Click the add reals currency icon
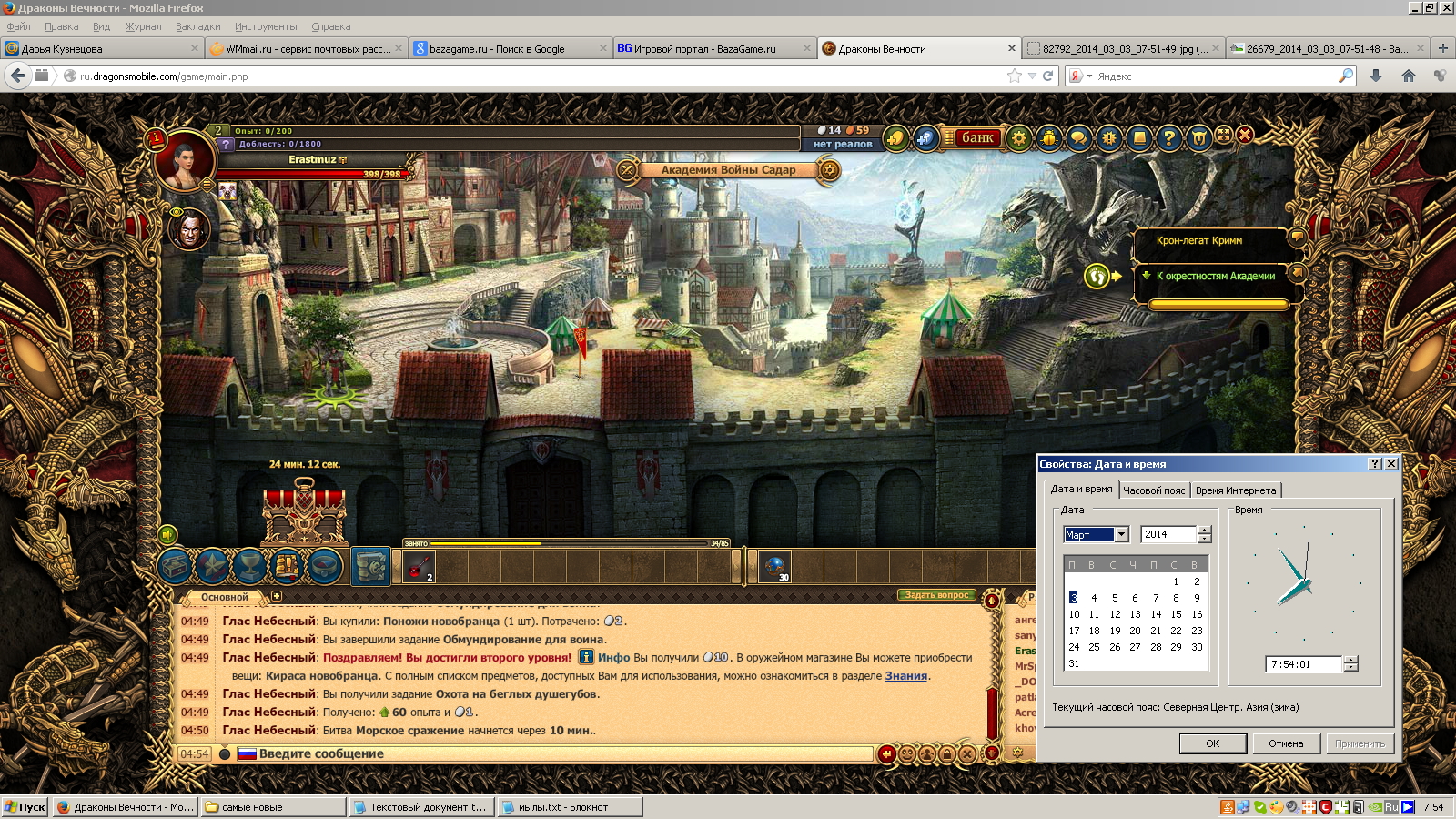The width and height of the screenshot is (1456, 819). tap(925, 138)
